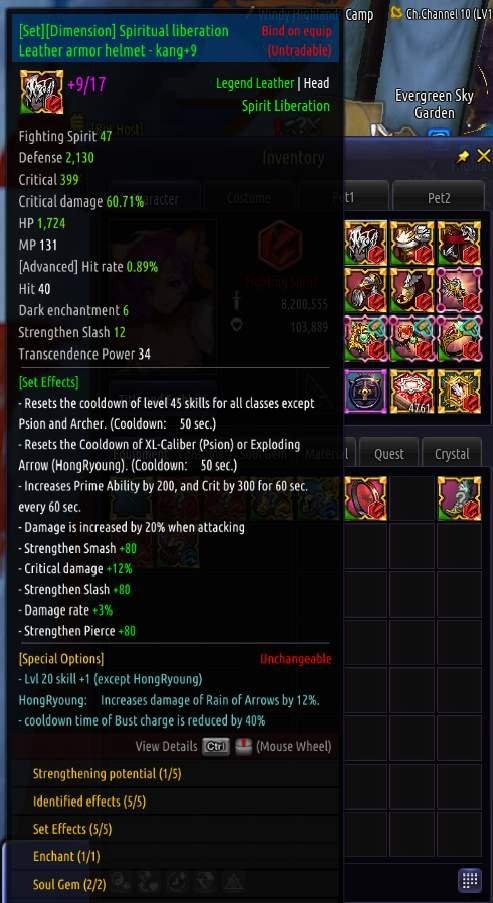Select the white-haired helmet equipment icon
This screenshot has height=903, width=493.
366,242
